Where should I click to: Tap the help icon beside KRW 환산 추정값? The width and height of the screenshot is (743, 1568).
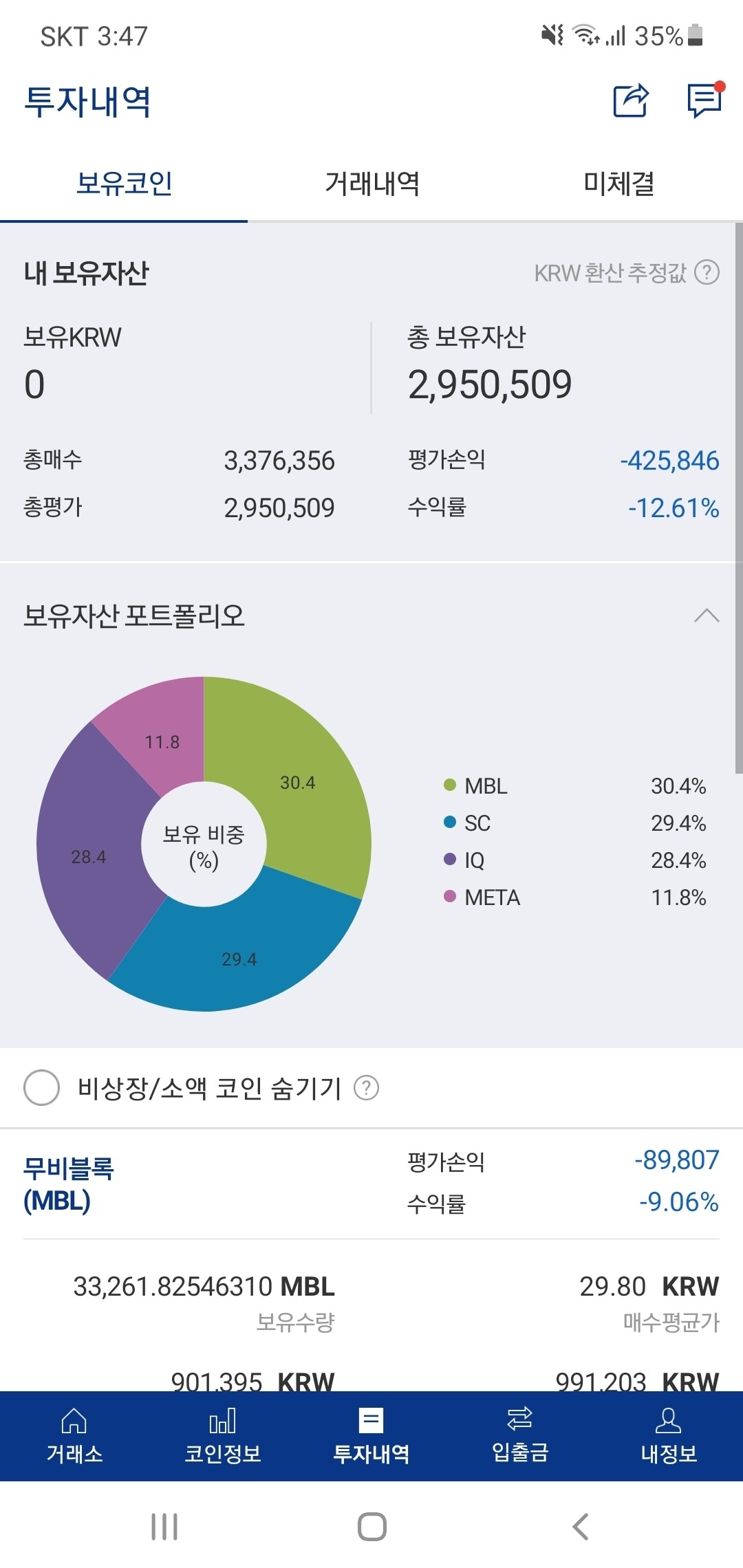[x=707, y=274]
